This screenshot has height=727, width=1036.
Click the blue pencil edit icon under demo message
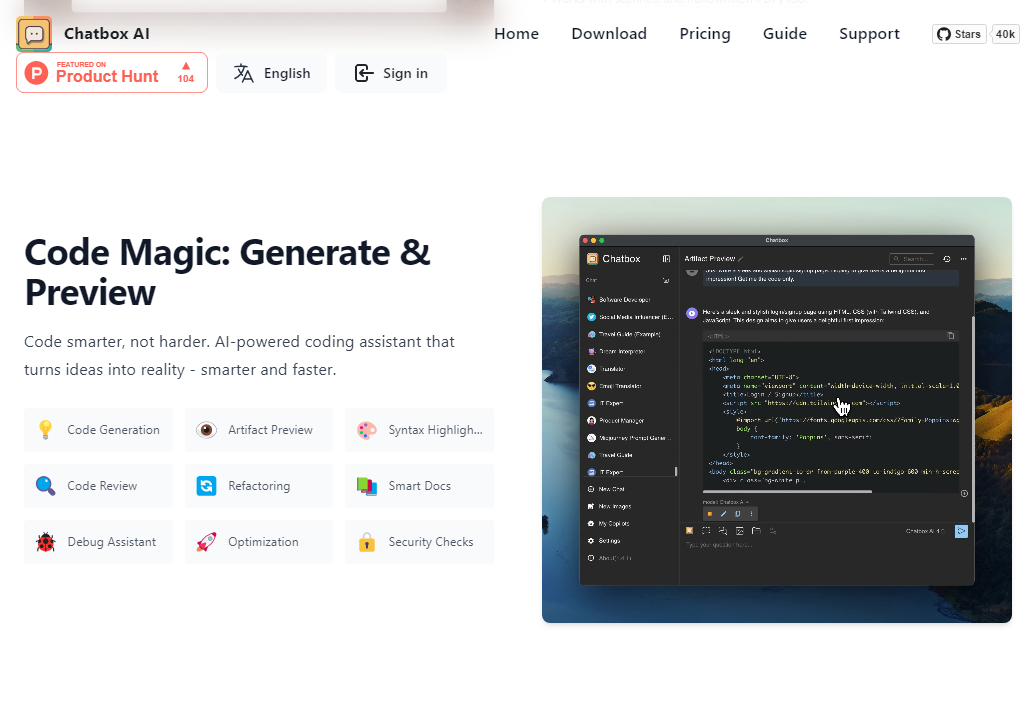coord(723,514)
